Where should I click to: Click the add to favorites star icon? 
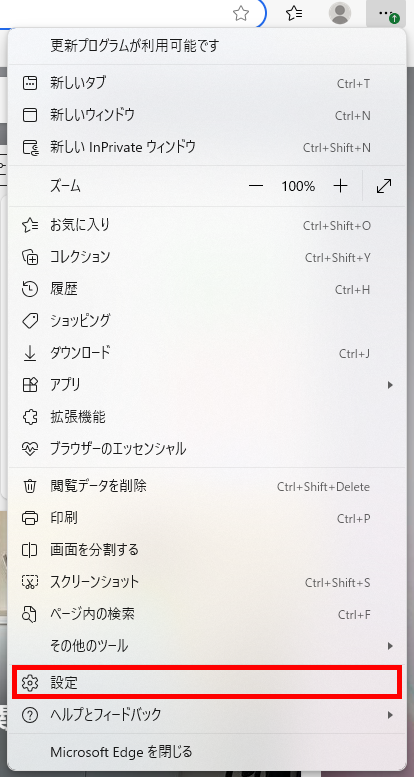241,14
